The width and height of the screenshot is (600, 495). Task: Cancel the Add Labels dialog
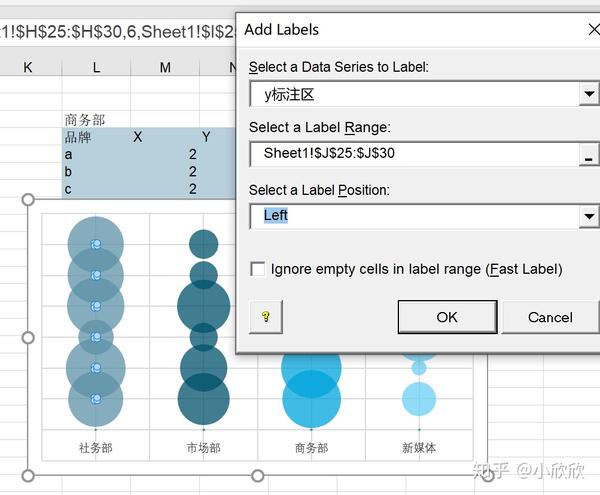pyautogui.click(x=550, y=317)
